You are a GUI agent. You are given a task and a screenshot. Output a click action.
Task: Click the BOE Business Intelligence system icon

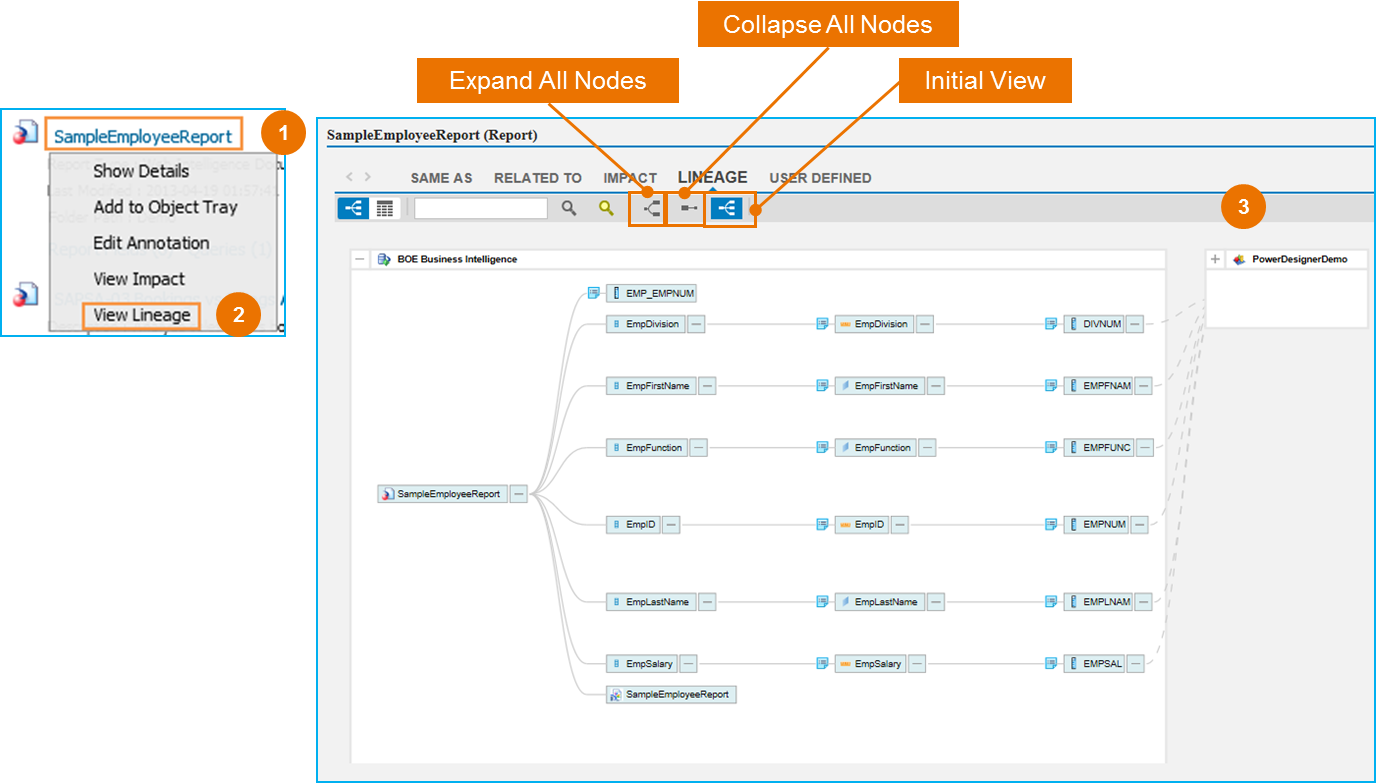(384, 259)
